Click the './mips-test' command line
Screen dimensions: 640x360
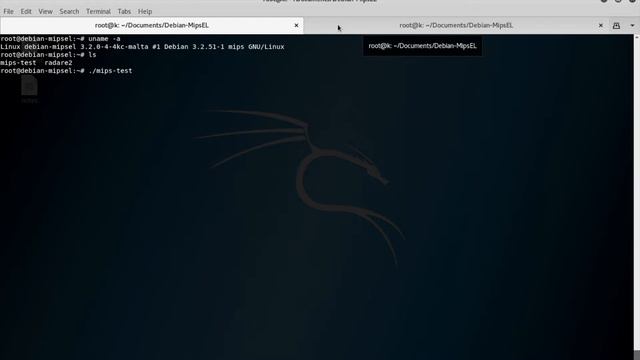point(66,71)
